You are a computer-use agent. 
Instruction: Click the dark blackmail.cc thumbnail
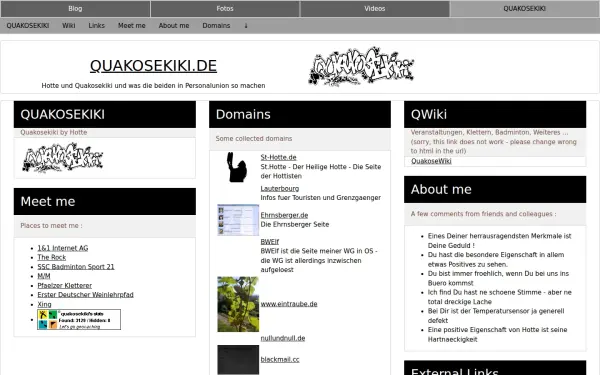click(x=238, y=360)
